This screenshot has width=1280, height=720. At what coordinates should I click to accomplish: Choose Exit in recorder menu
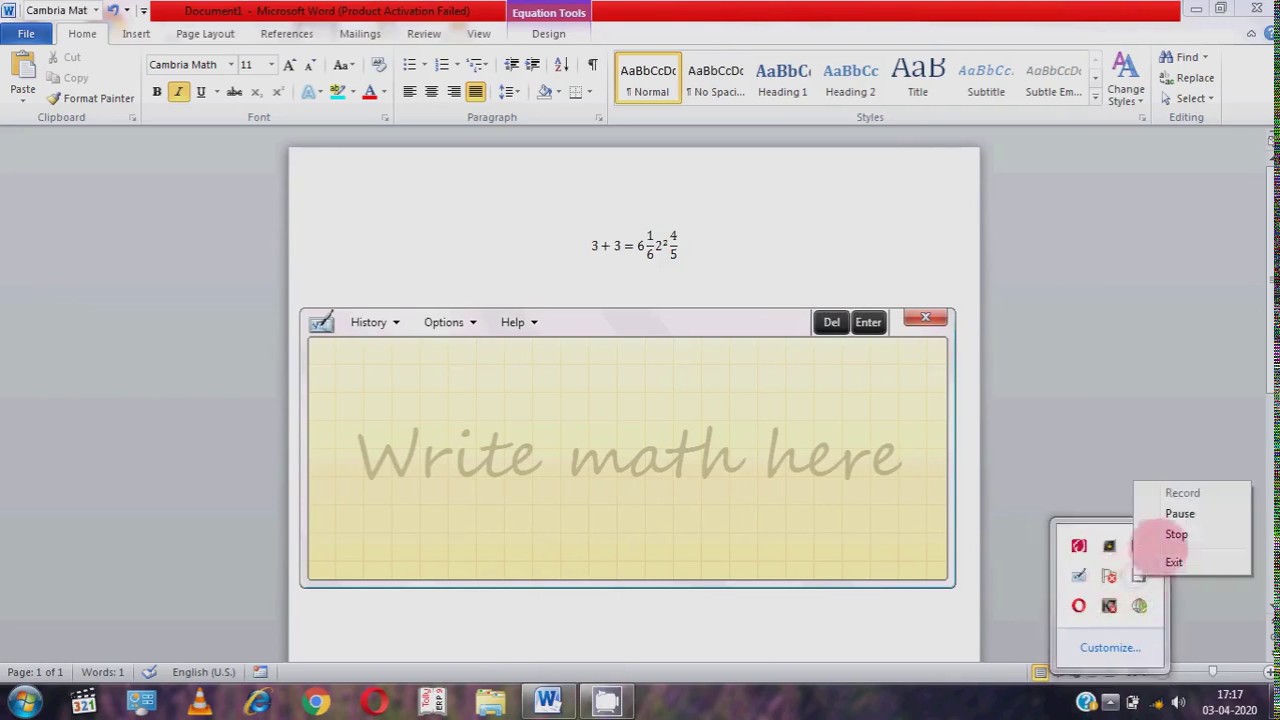coord(1174,562)
